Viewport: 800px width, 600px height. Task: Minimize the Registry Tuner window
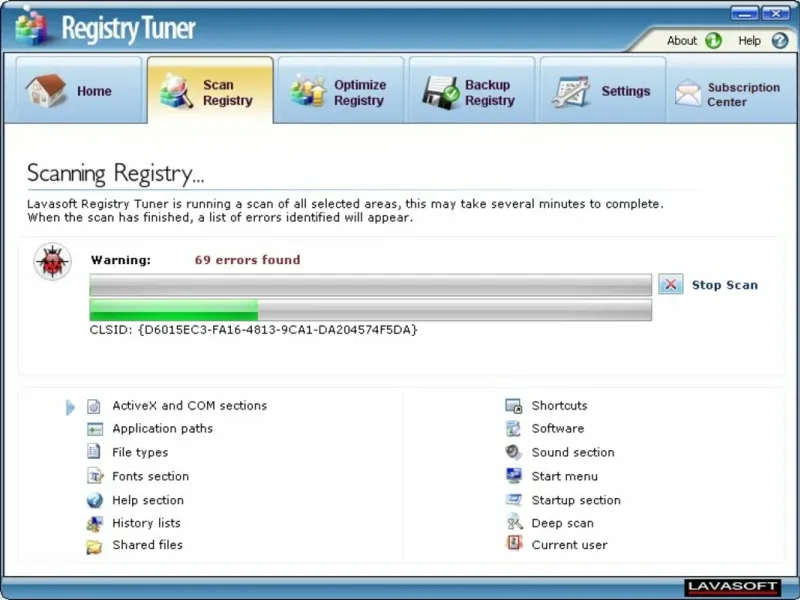click(744, 13)
